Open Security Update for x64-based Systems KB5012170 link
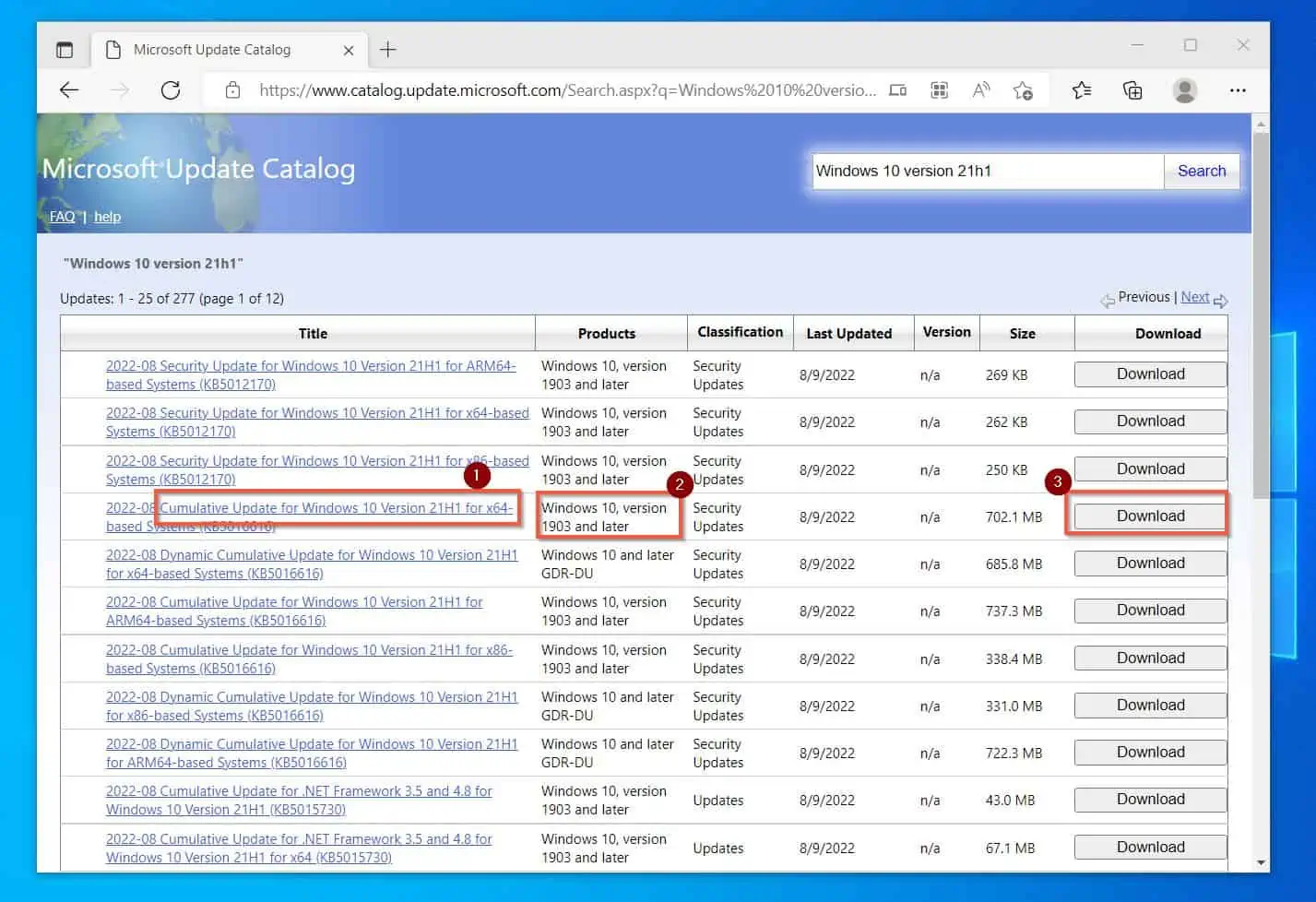This screenshot has width=1316, height=902. click(x=317, y=422)
